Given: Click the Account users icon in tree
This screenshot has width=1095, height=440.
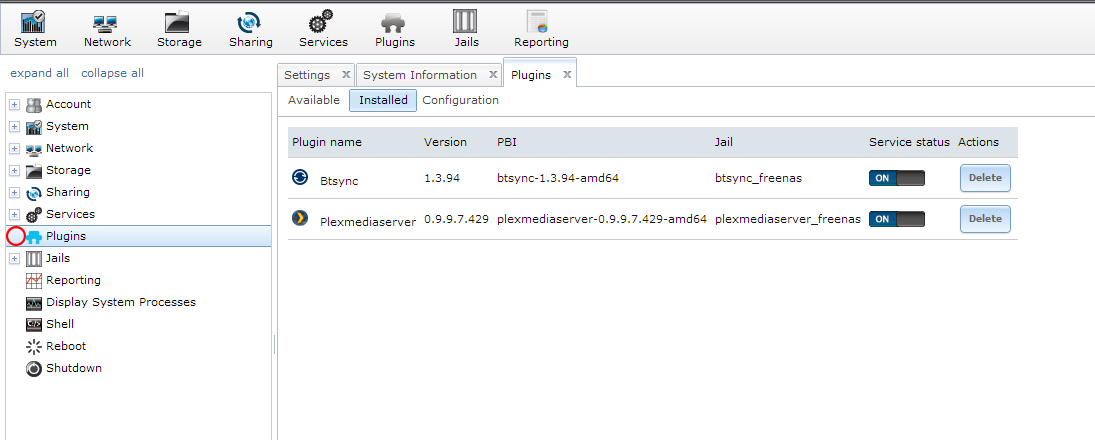Looking at the screenshot, I should coord(34,105).
